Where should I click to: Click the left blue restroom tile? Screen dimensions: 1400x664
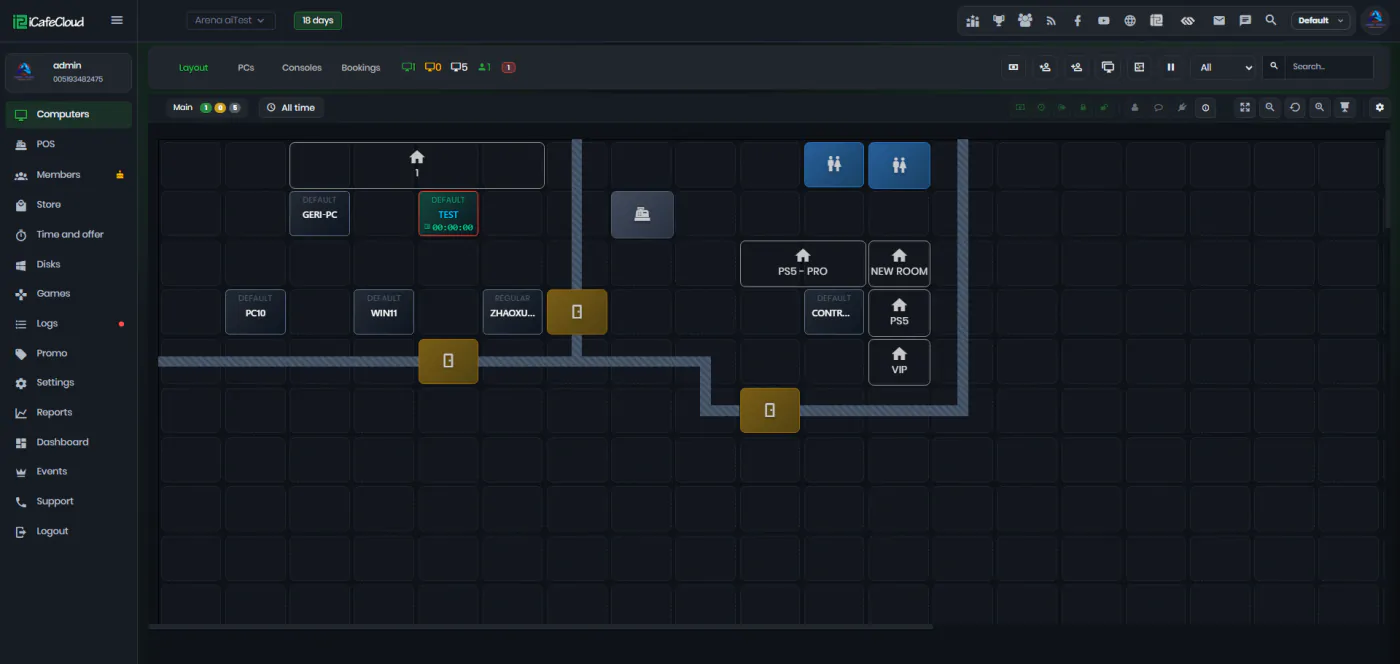pyautogui.click(x=834, y=164)
